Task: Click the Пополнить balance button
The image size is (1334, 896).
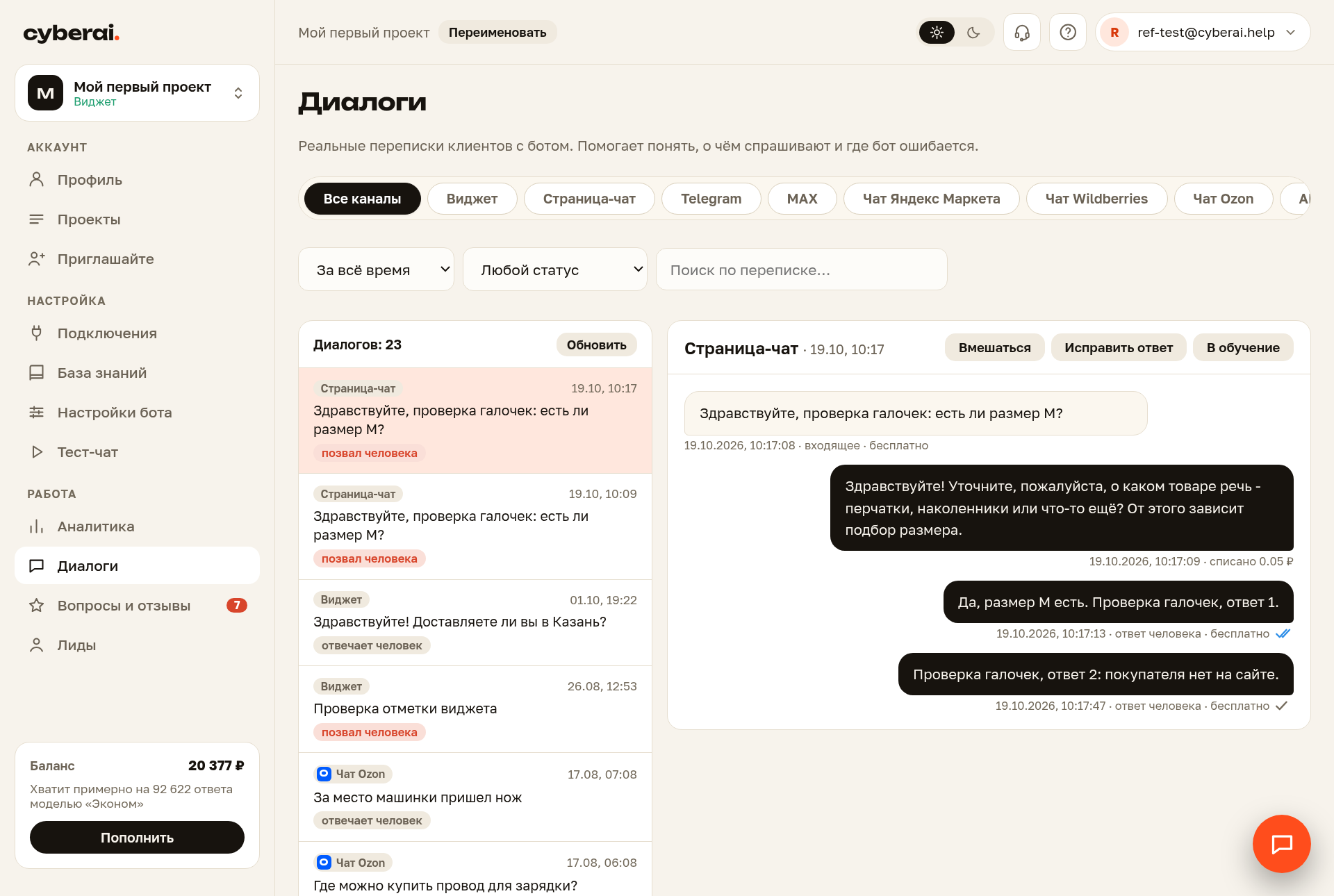Action: click(137, 838)
